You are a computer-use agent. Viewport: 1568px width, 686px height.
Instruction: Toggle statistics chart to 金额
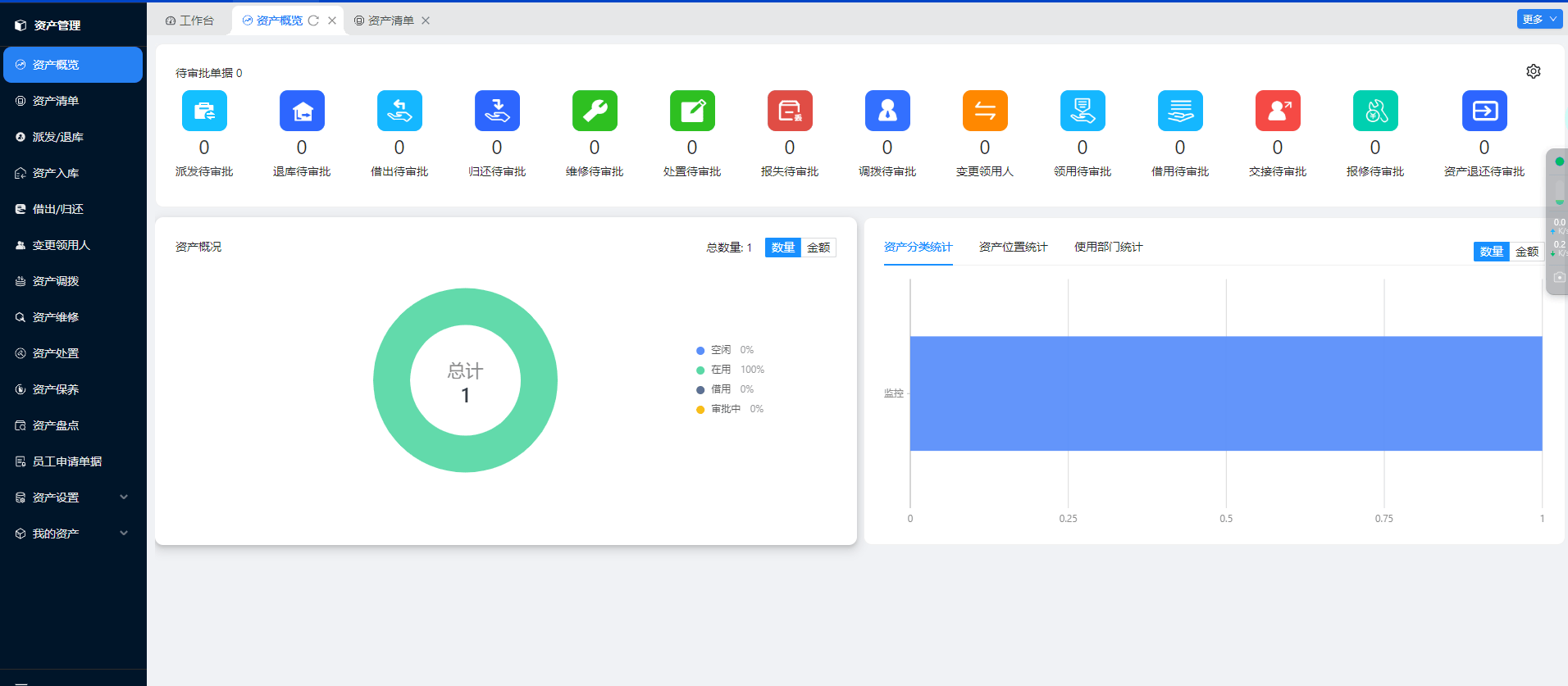tap(1526, 252)
